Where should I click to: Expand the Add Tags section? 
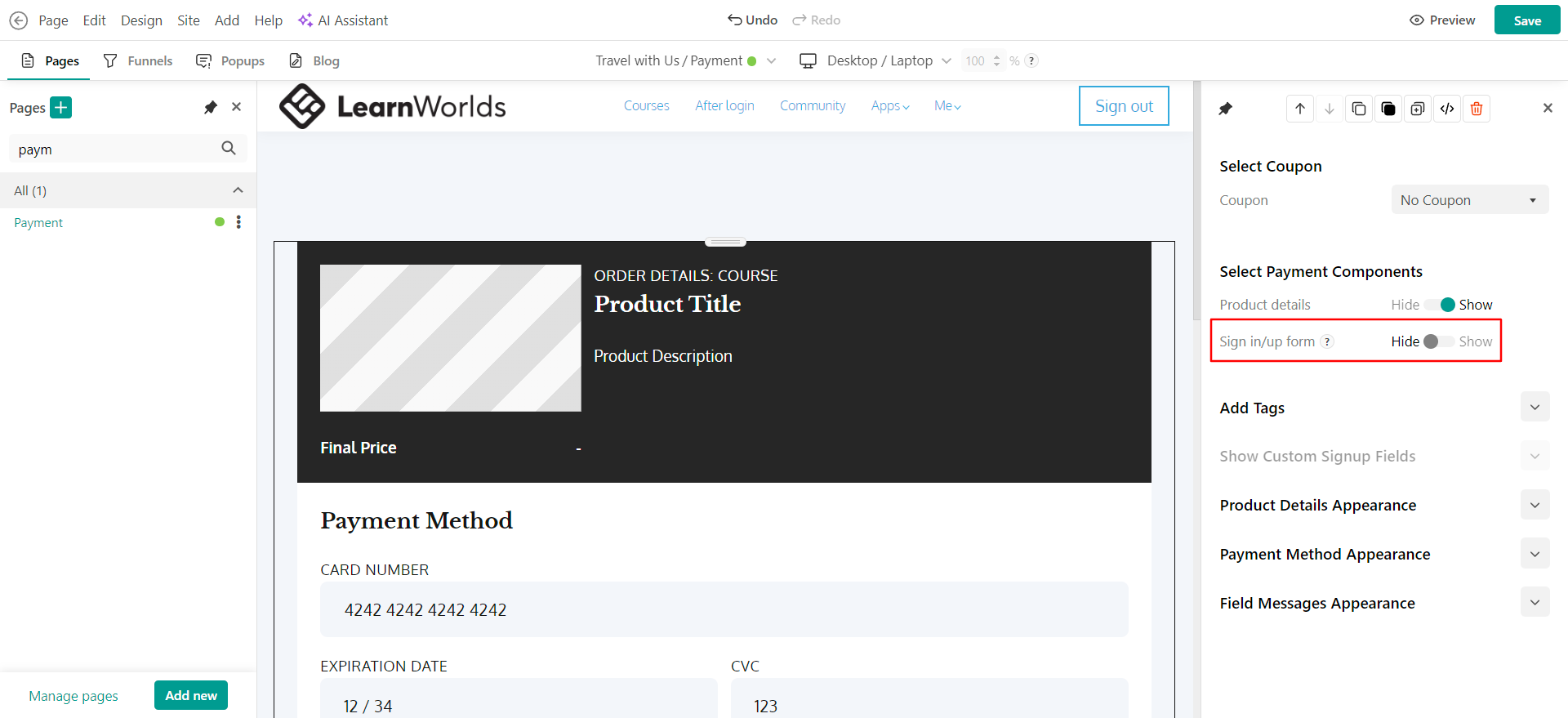click(x=1535, y=407)
